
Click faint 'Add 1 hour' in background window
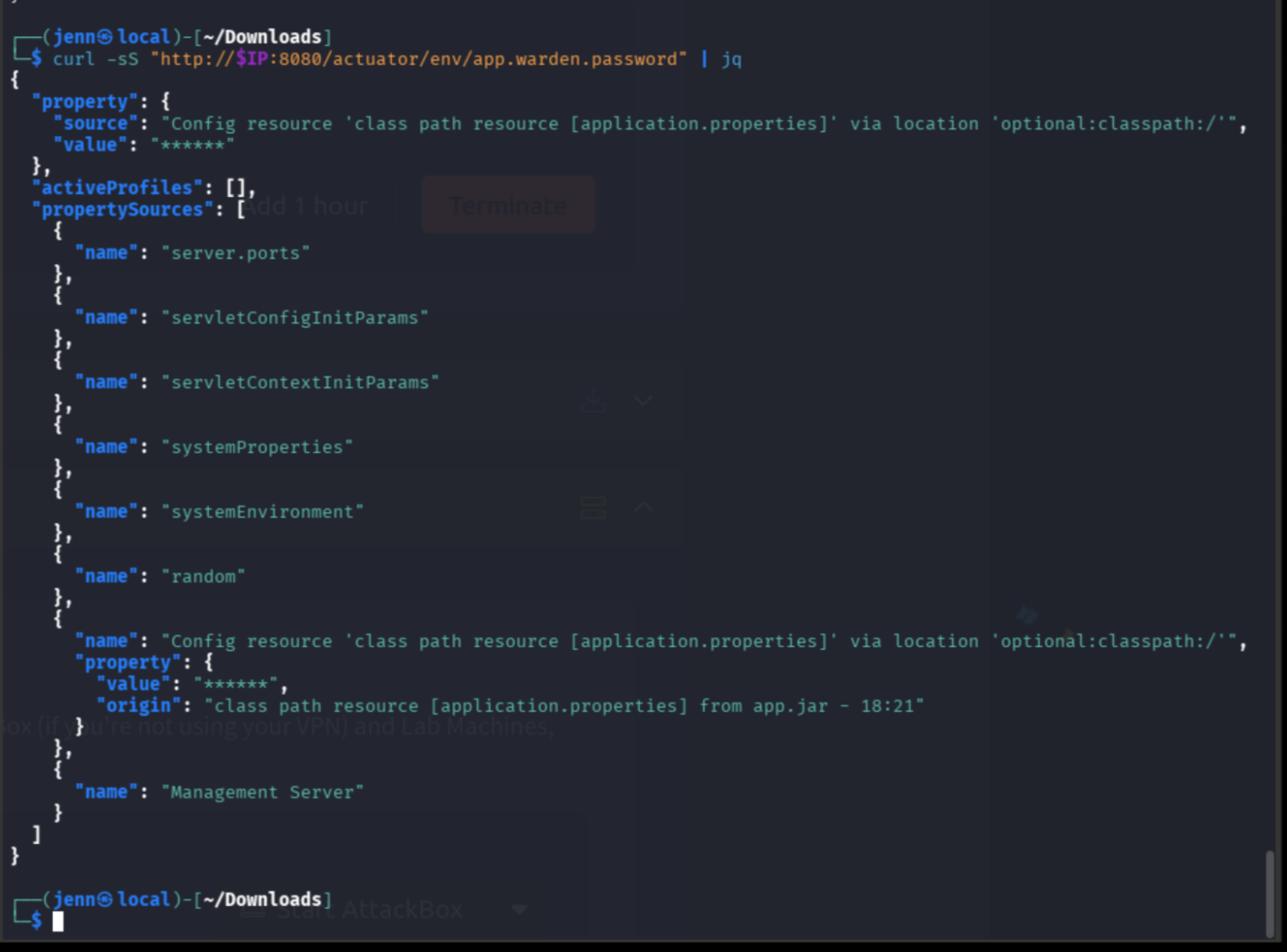pos(307,205)
